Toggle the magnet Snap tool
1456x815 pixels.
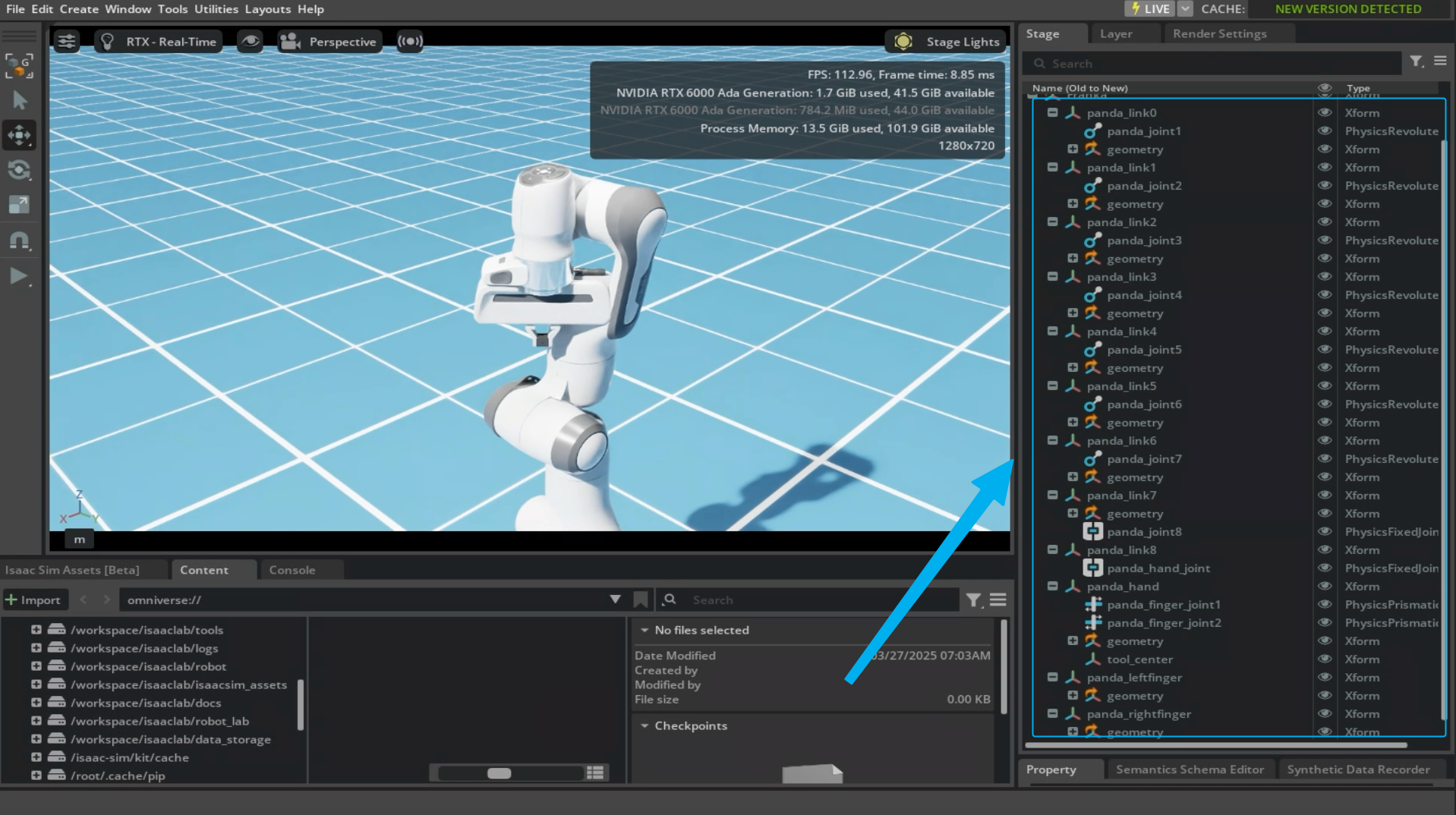tap(20, 241)
